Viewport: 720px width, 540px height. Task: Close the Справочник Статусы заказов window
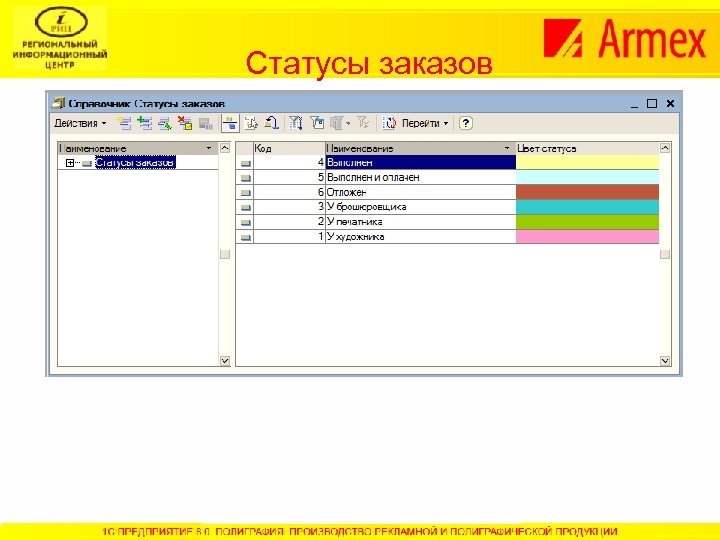click(x=670, y=104)
